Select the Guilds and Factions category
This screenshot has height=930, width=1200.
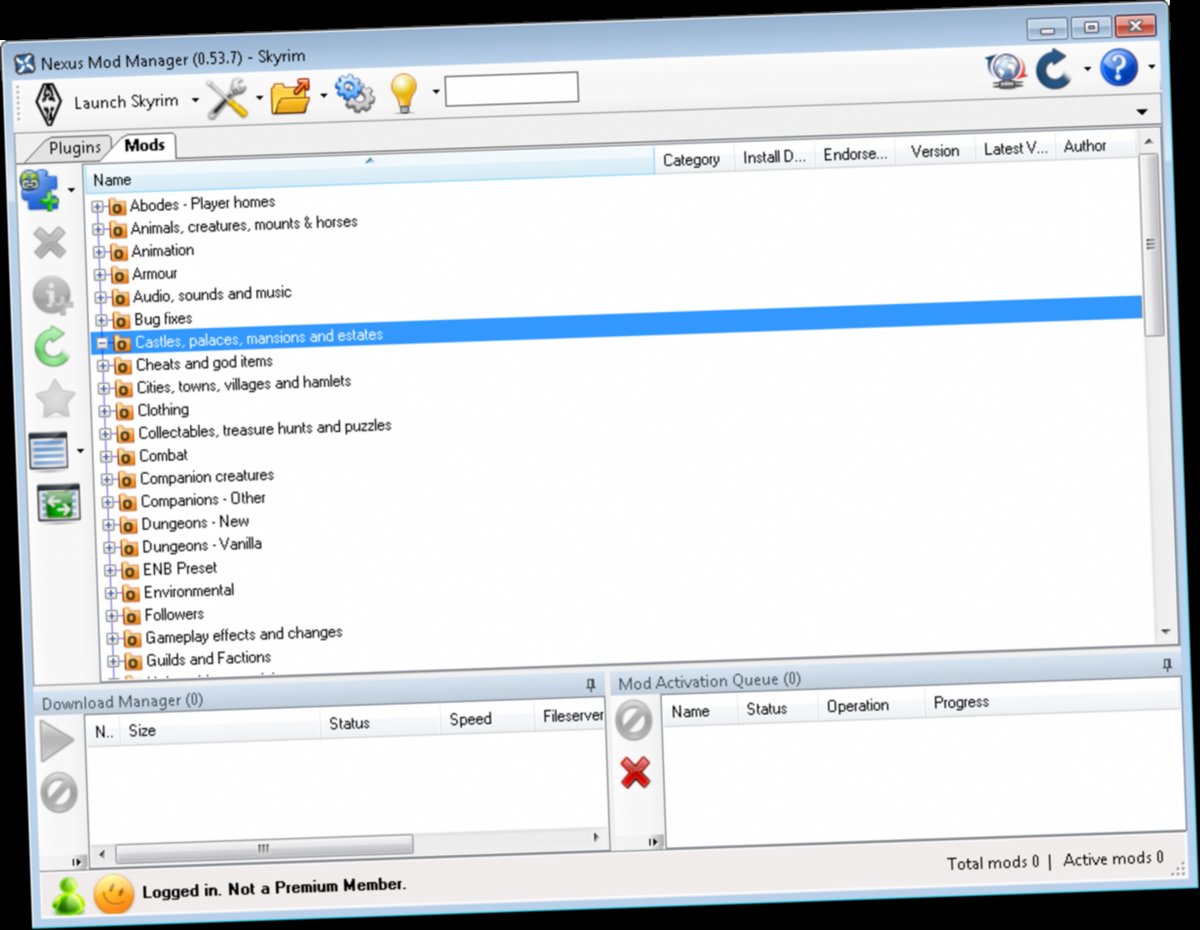click(x=209, y=659)
